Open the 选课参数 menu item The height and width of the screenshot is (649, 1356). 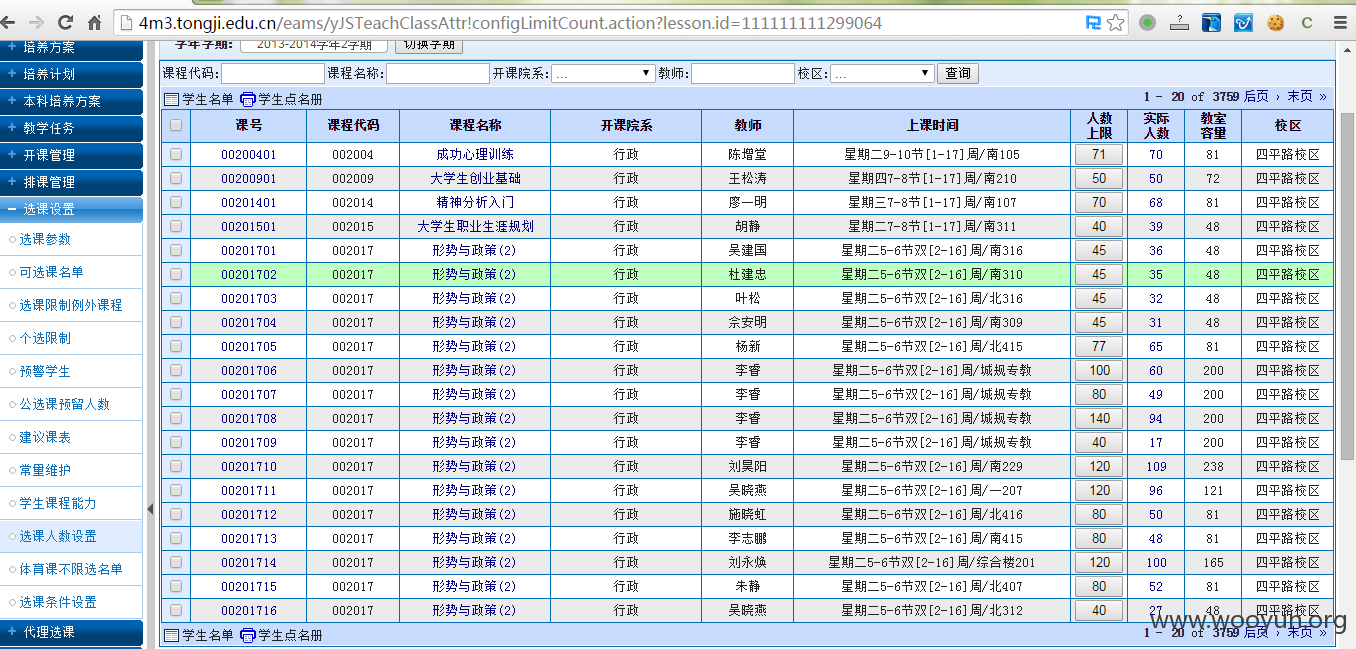coord(45,239)
